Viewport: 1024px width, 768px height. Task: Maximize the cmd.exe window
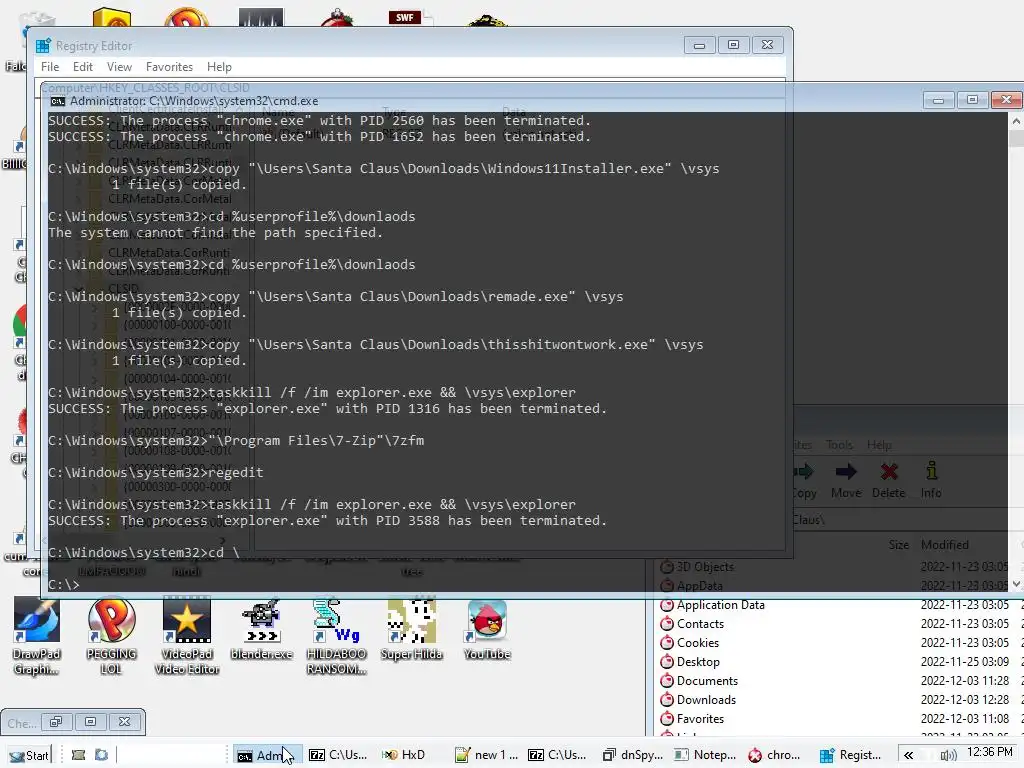[x=972, y=100]
